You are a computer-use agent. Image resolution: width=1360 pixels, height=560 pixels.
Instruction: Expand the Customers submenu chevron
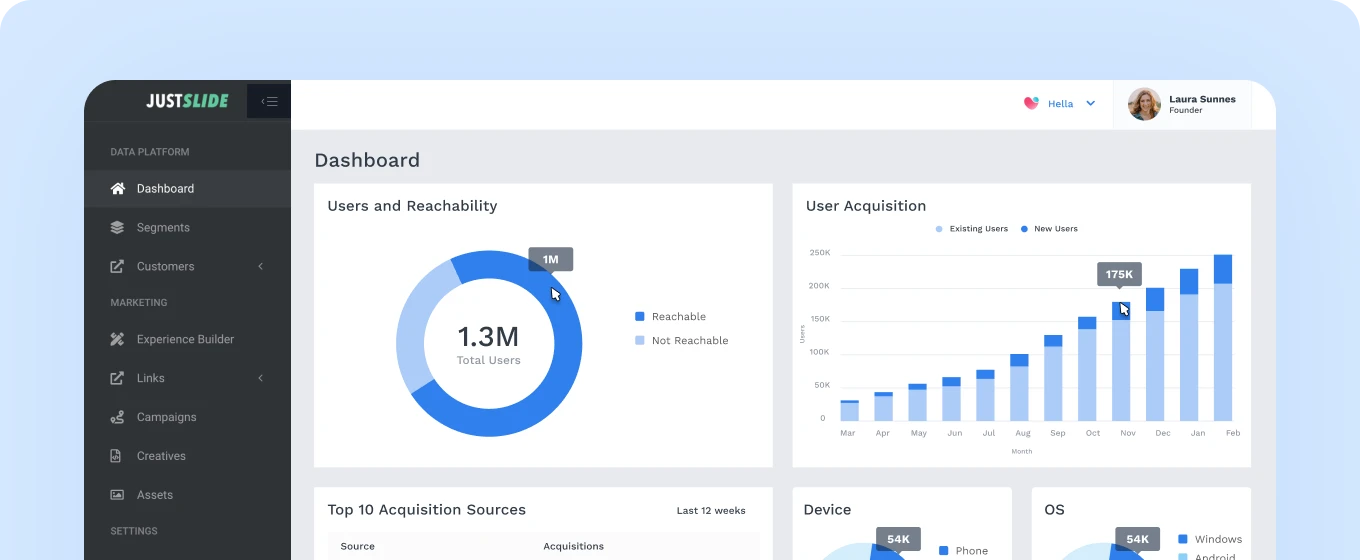pos(261,267)
